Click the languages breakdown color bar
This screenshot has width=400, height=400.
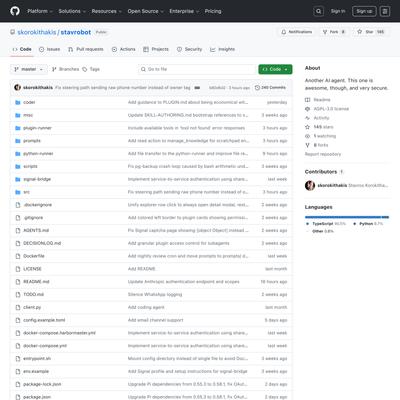tap(347, 217)
